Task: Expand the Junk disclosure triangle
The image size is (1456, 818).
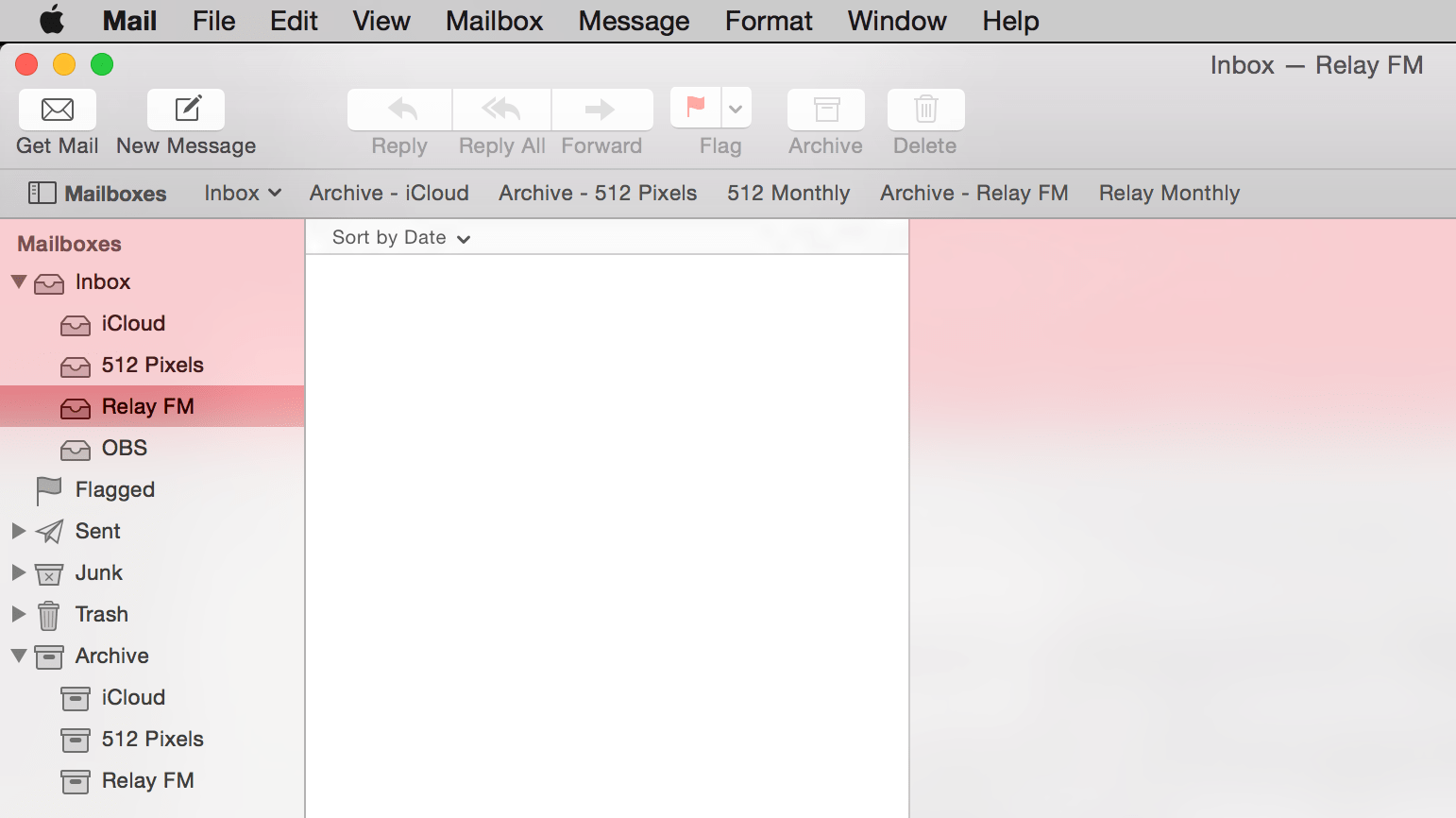Action: click(18, 572)
